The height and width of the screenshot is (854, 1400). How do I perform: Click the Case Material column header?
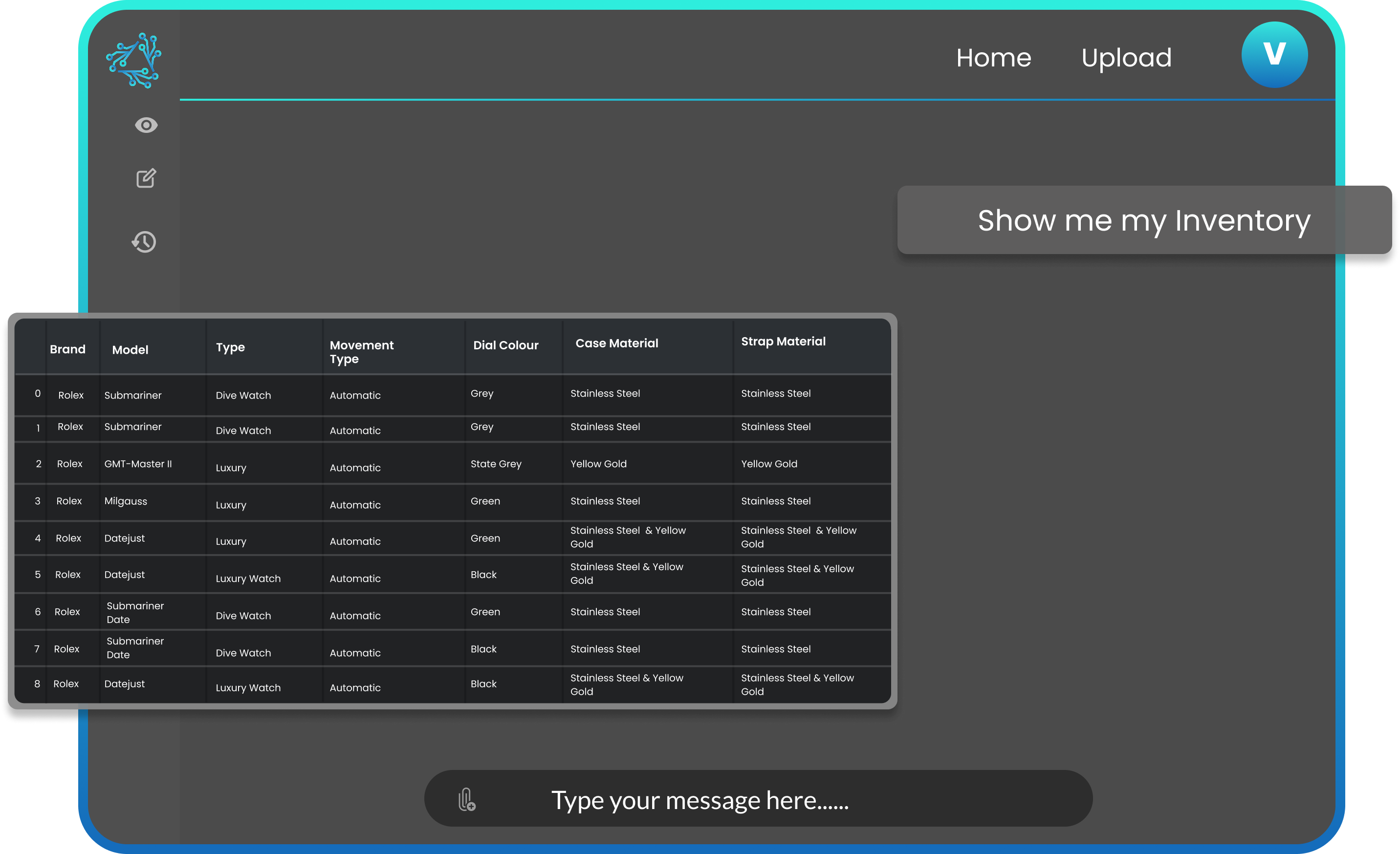pos(616,343)
